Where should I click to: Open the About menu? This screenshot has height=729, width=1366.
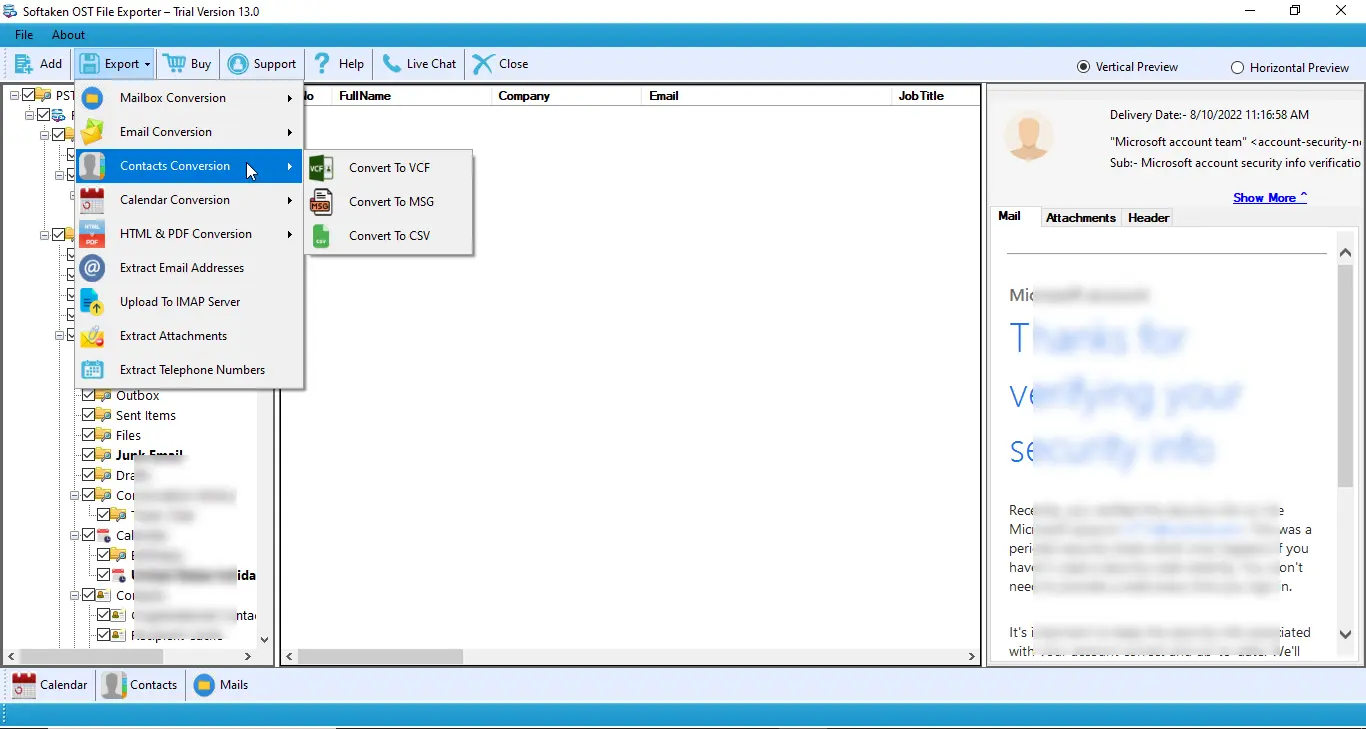[68, 34]
